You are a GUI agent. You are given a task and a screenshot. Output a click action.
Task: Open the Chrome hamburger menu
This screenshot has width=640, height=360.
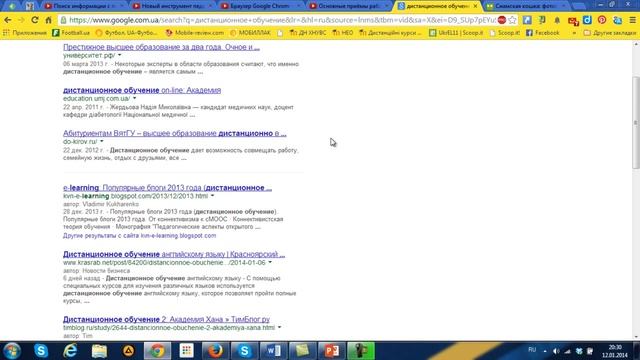632,20
